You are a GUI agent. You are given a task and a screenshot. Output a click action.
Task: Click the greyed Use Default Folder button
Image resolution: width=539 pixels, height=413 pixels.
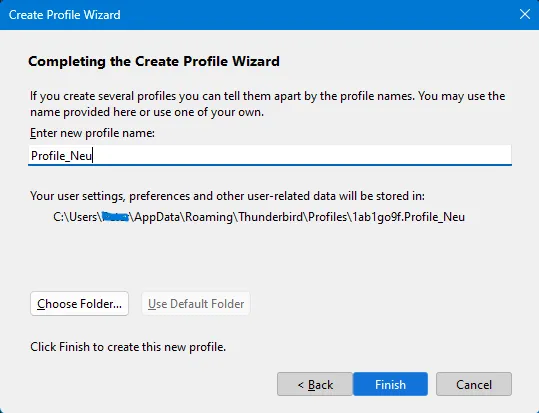click(196, 304)
